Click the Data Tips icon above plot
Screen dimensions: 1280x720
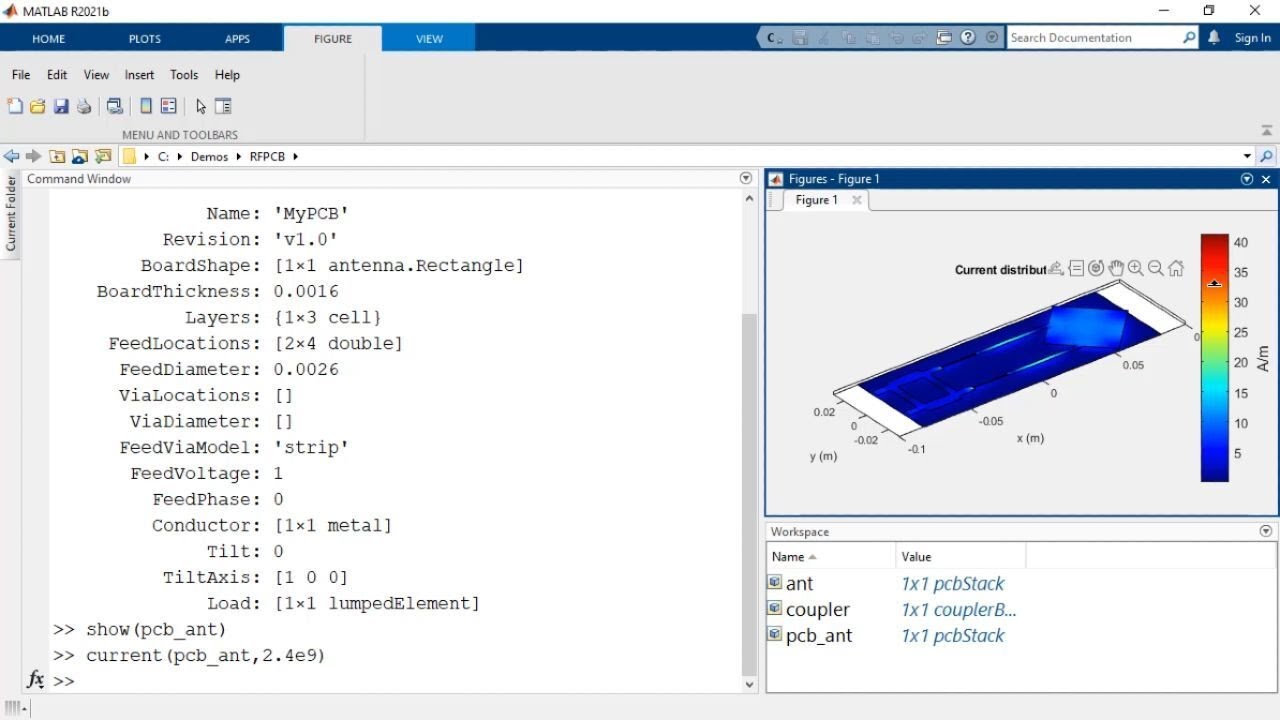pos(1076,268)
